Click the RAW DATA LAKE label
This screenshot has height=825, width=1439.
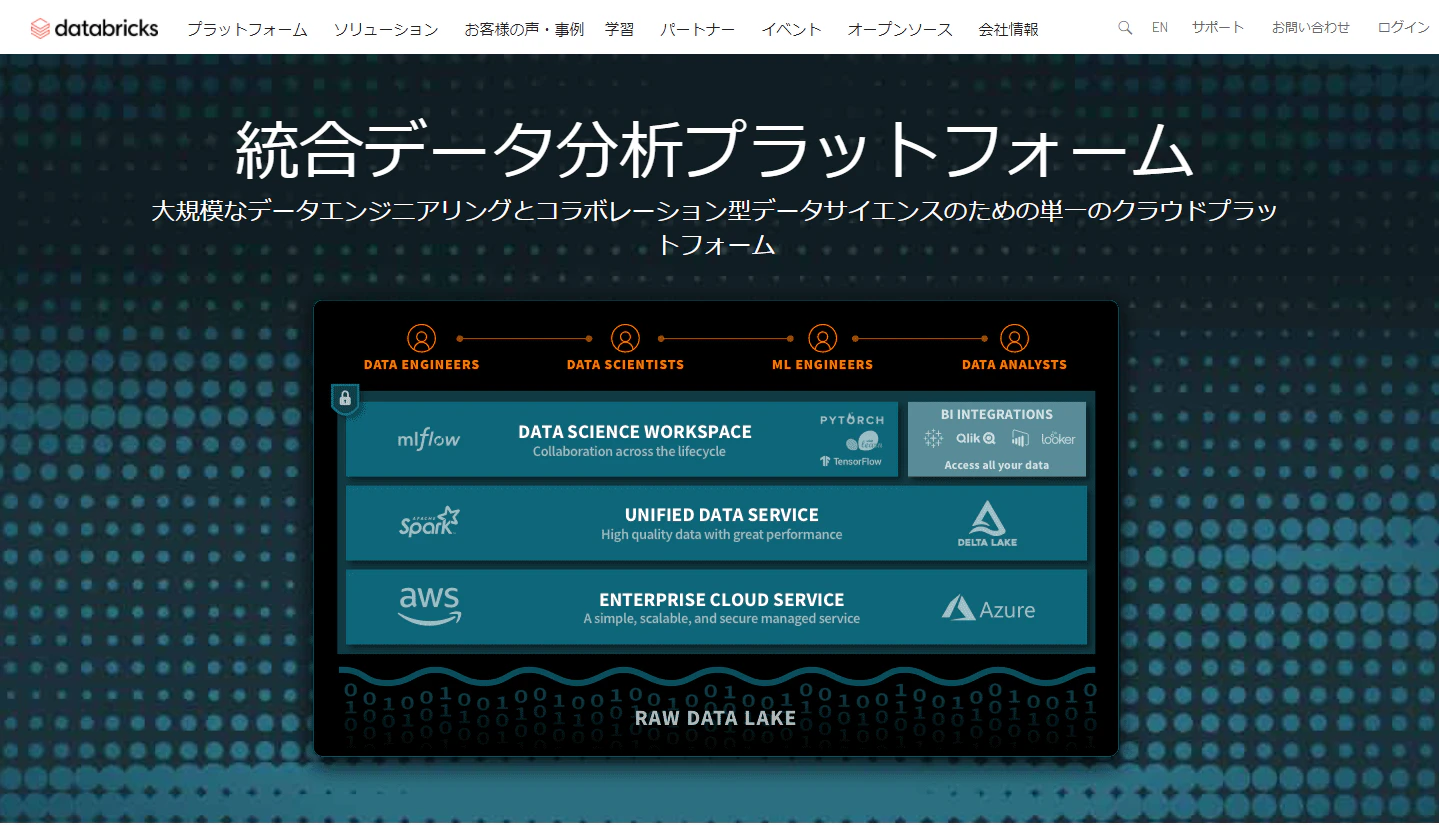pos(715,718)
